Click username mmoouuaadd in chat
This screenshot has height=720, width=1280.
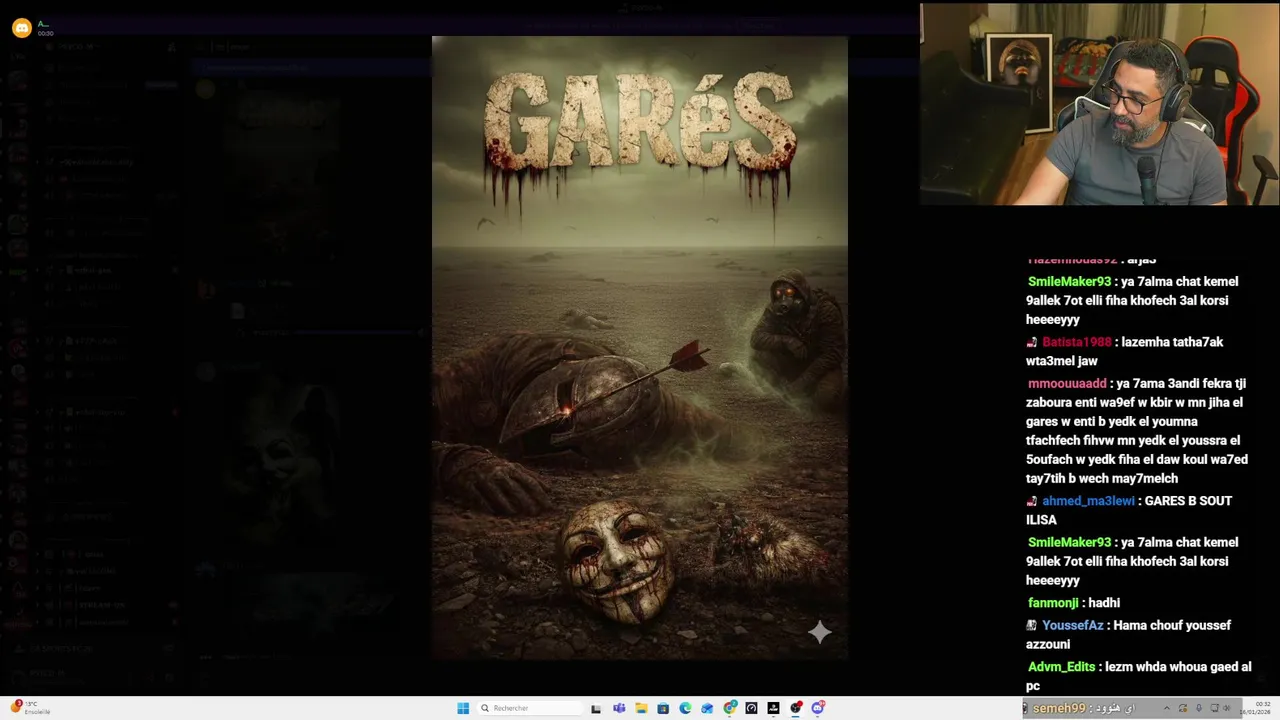1067,384
